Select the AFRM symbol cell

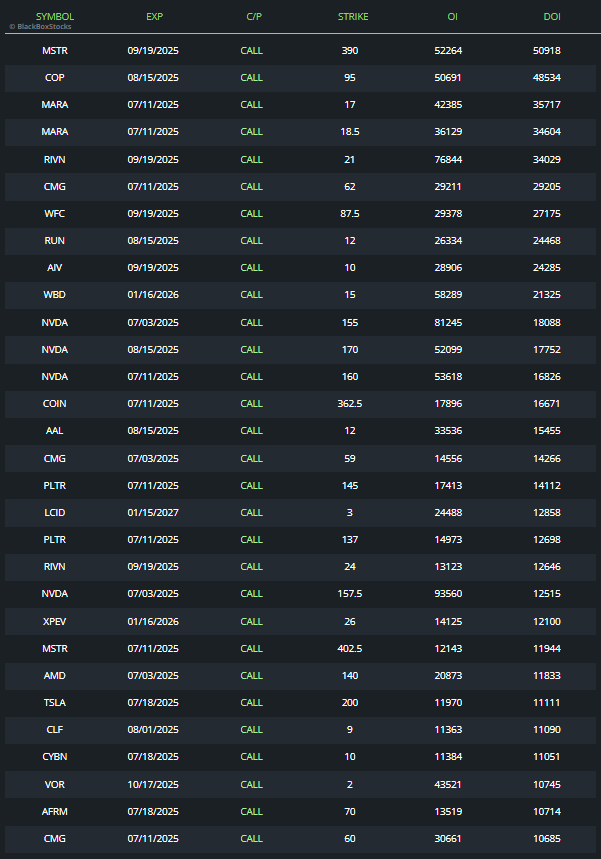coord(55,811)
